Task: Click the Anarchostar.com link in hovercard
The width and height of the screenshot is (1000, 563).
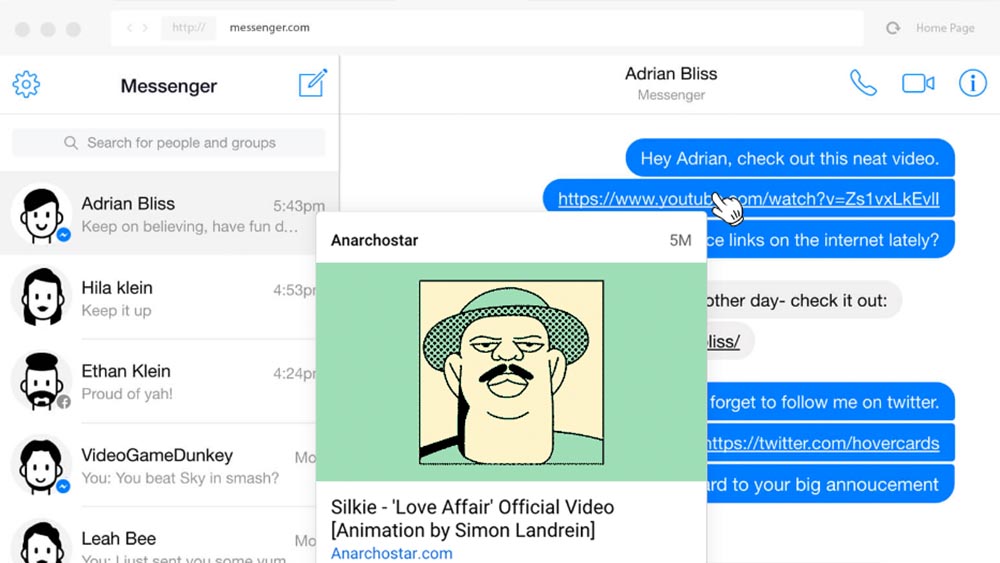Action: [392, 553]
